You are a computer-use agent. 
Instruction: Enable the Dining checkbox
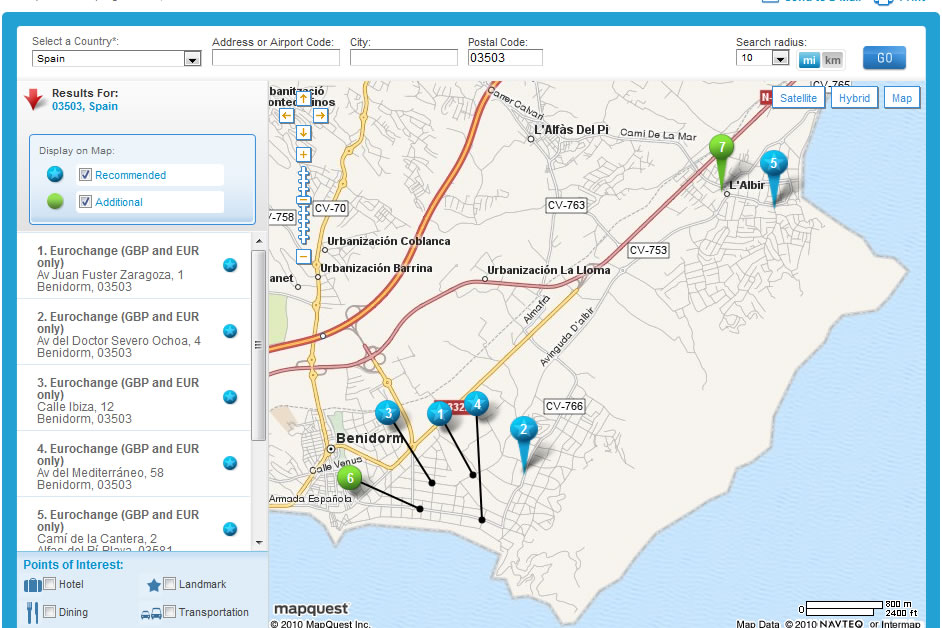50,612
